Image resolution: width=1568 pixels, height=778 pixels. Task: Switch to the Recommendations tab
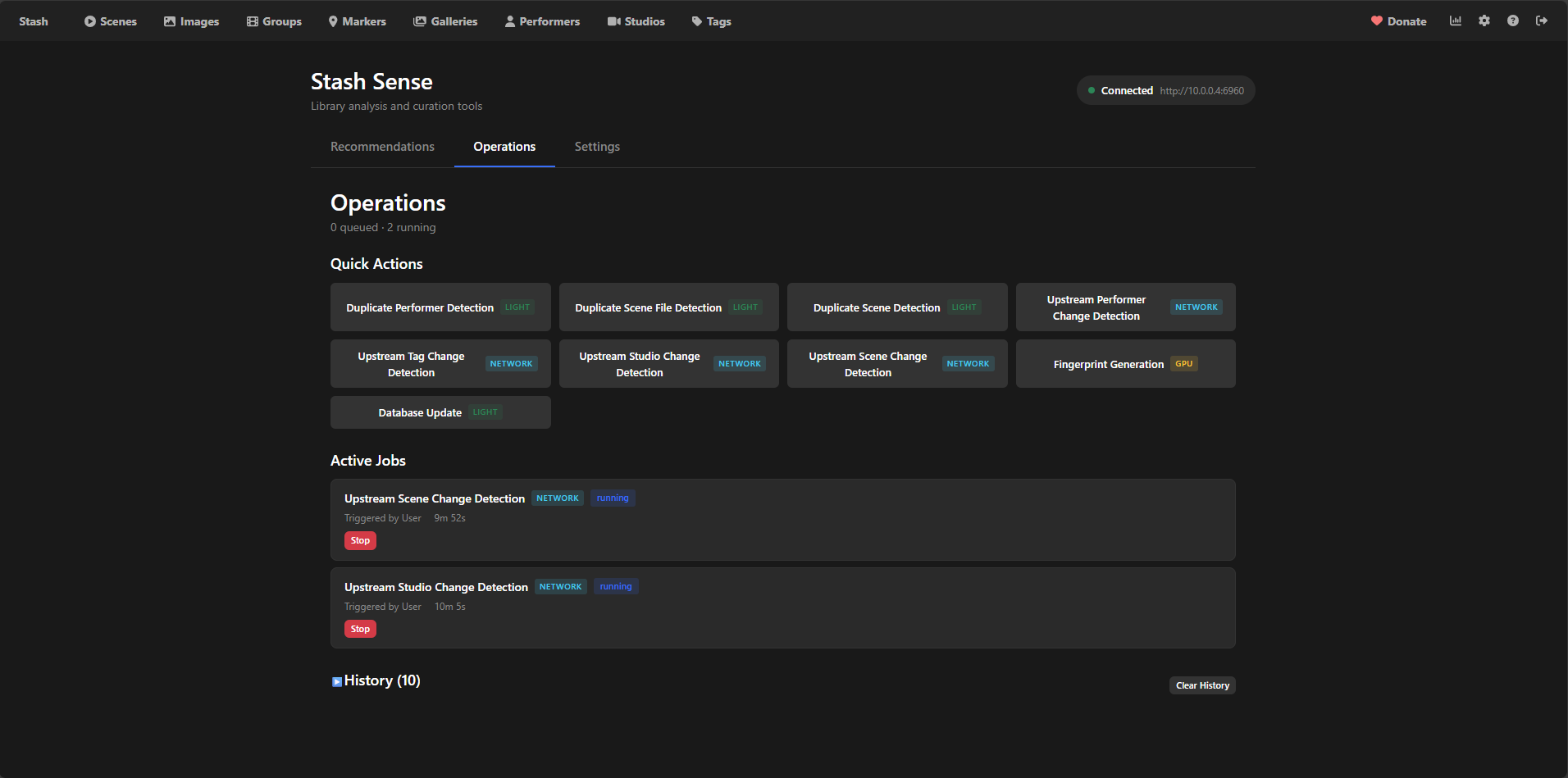point(382,147)
